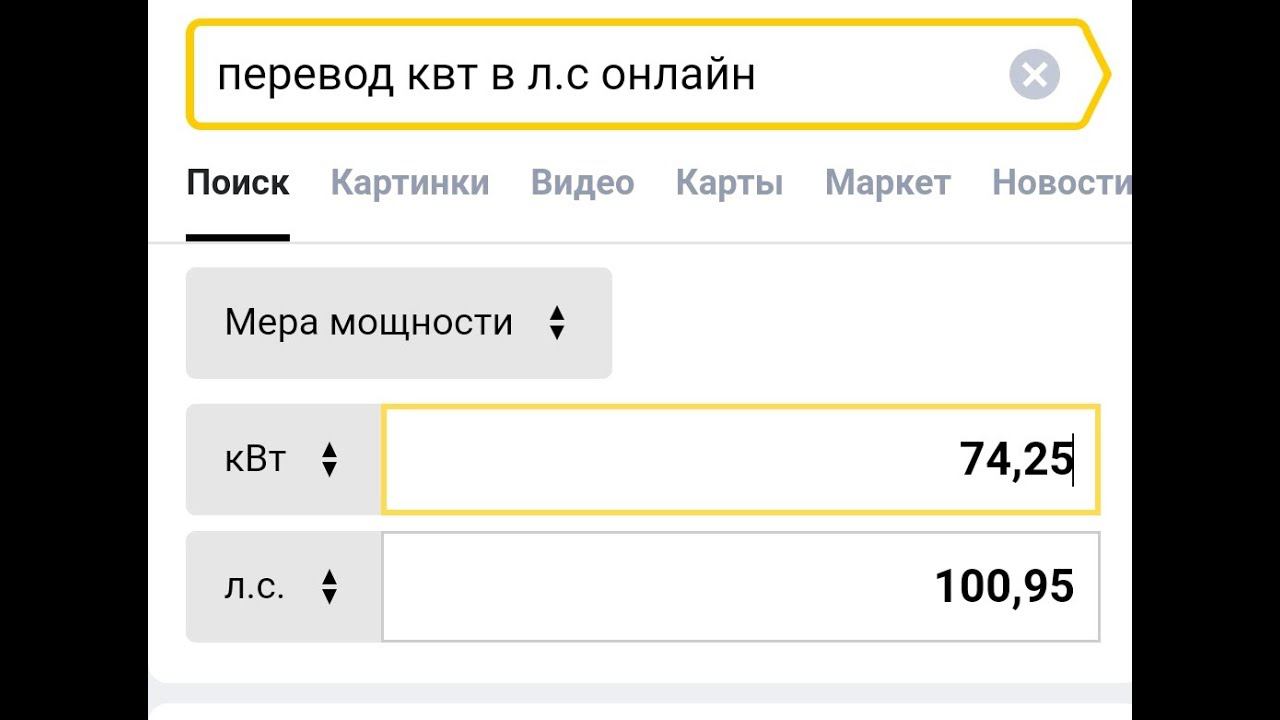The height and width of the screenshot is (720, 1280).
Task: Click the yellow arrow tip of search box
Action: point(1099,75)
